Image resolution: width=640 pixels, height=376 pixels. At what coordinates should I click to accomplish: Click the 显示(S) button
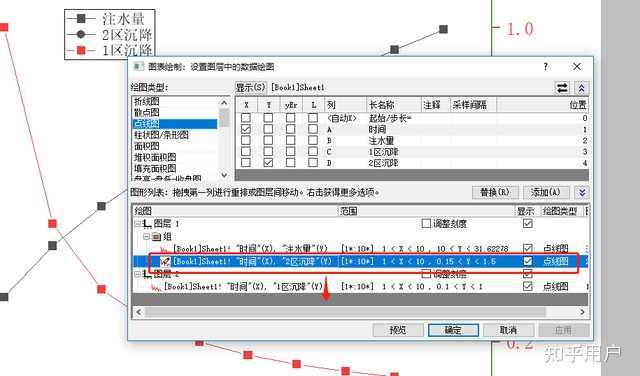tap(250, 87)
